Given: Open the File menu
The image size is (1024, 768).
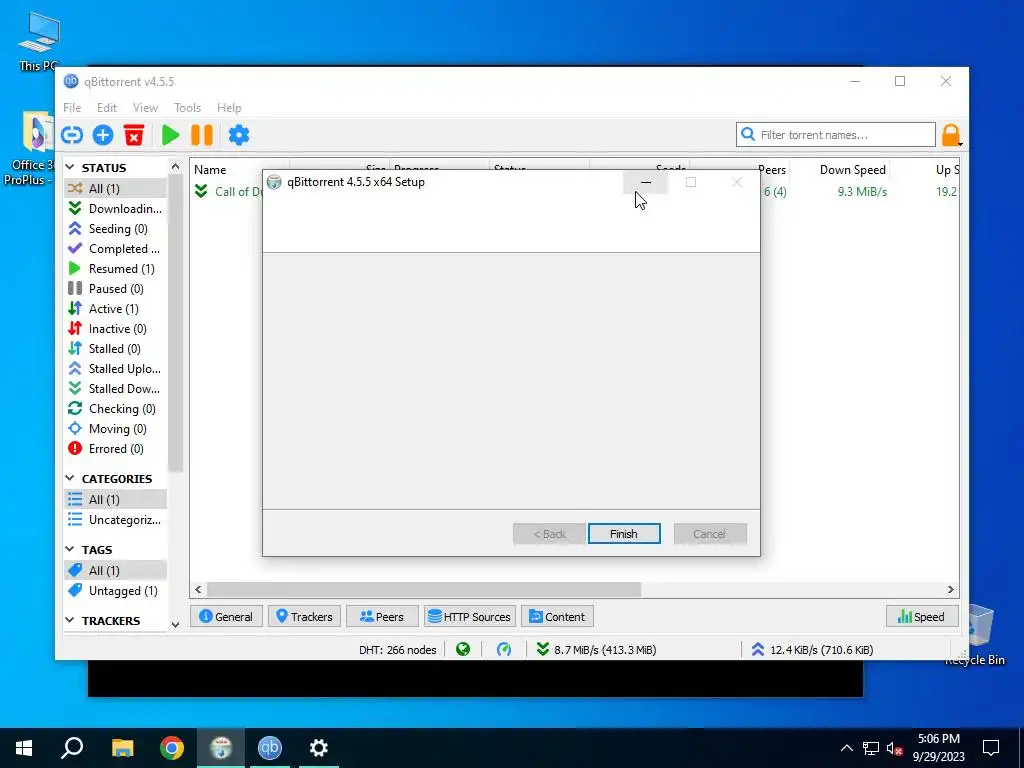Looking at the screenshot, I should pyautogui.click(x=72, y=108).
